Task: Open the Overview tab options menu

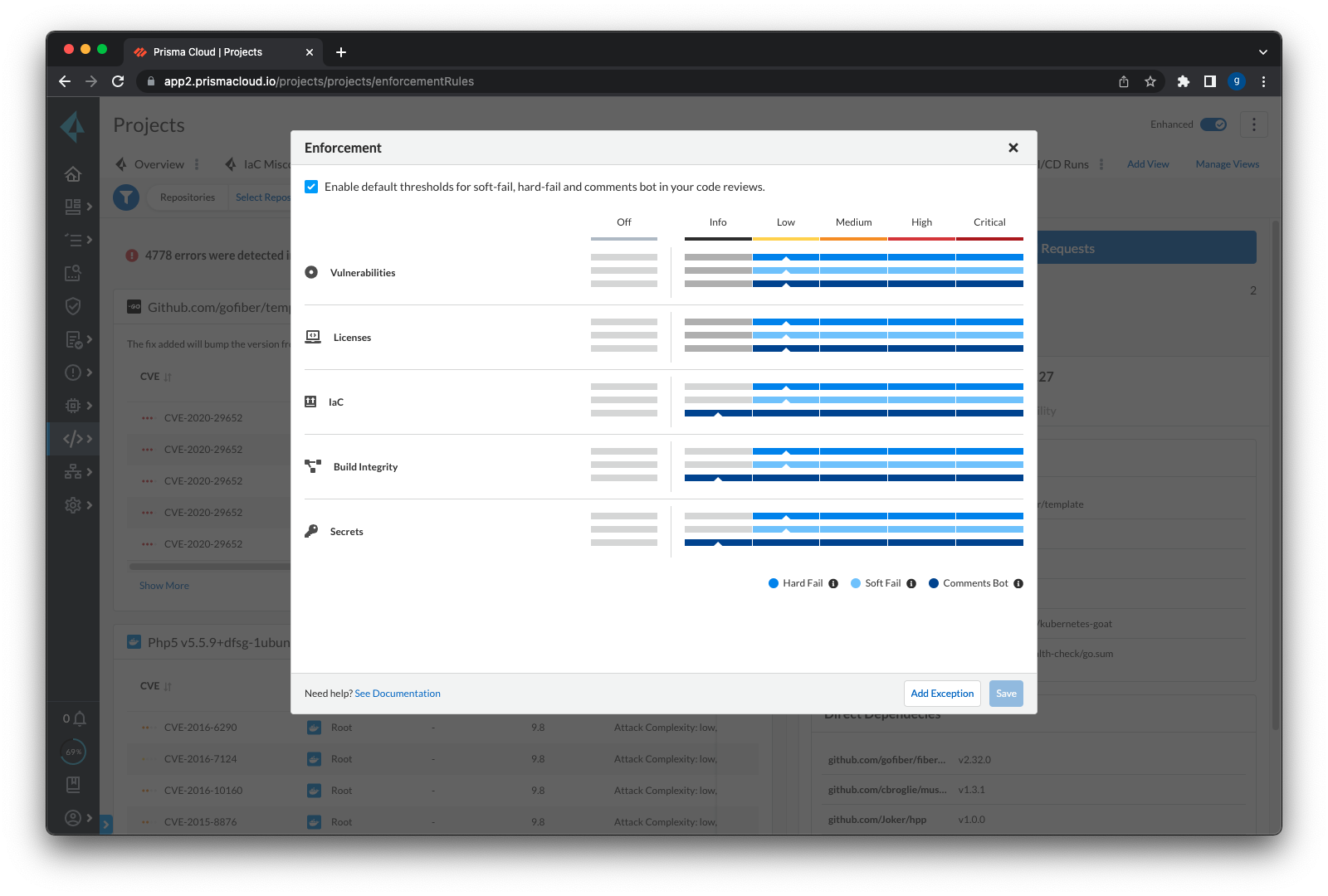Action: tap(197, 164)
